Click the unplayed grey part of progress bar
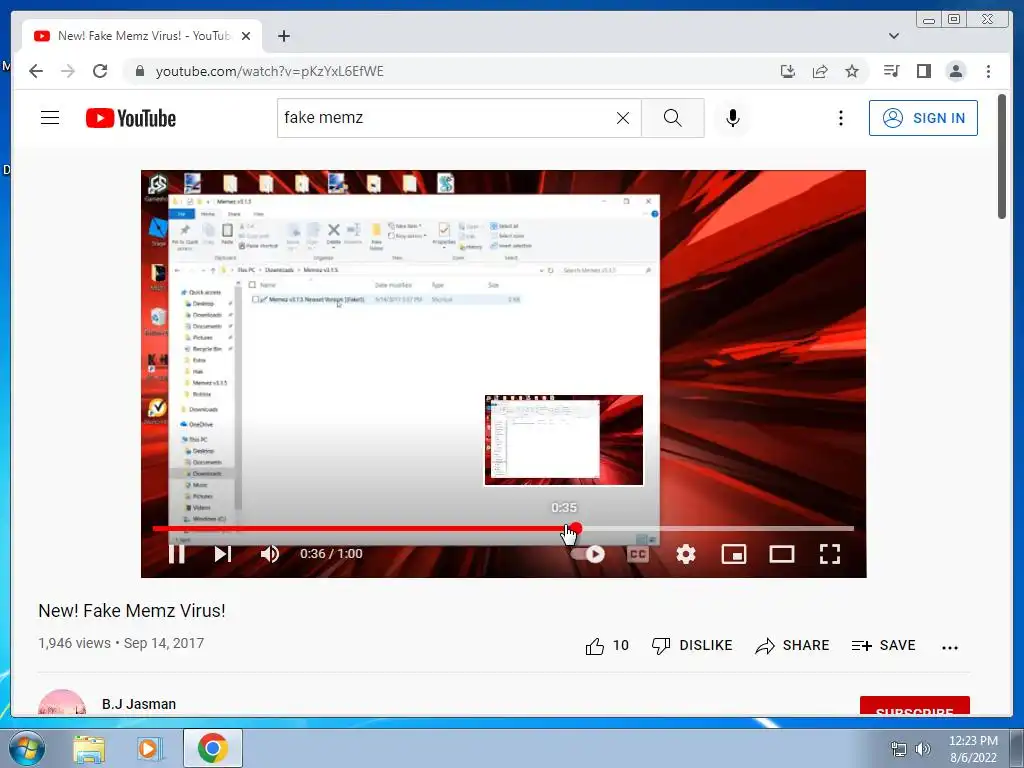This screenshot has height=768, width=1024. (x=718, y=528)
